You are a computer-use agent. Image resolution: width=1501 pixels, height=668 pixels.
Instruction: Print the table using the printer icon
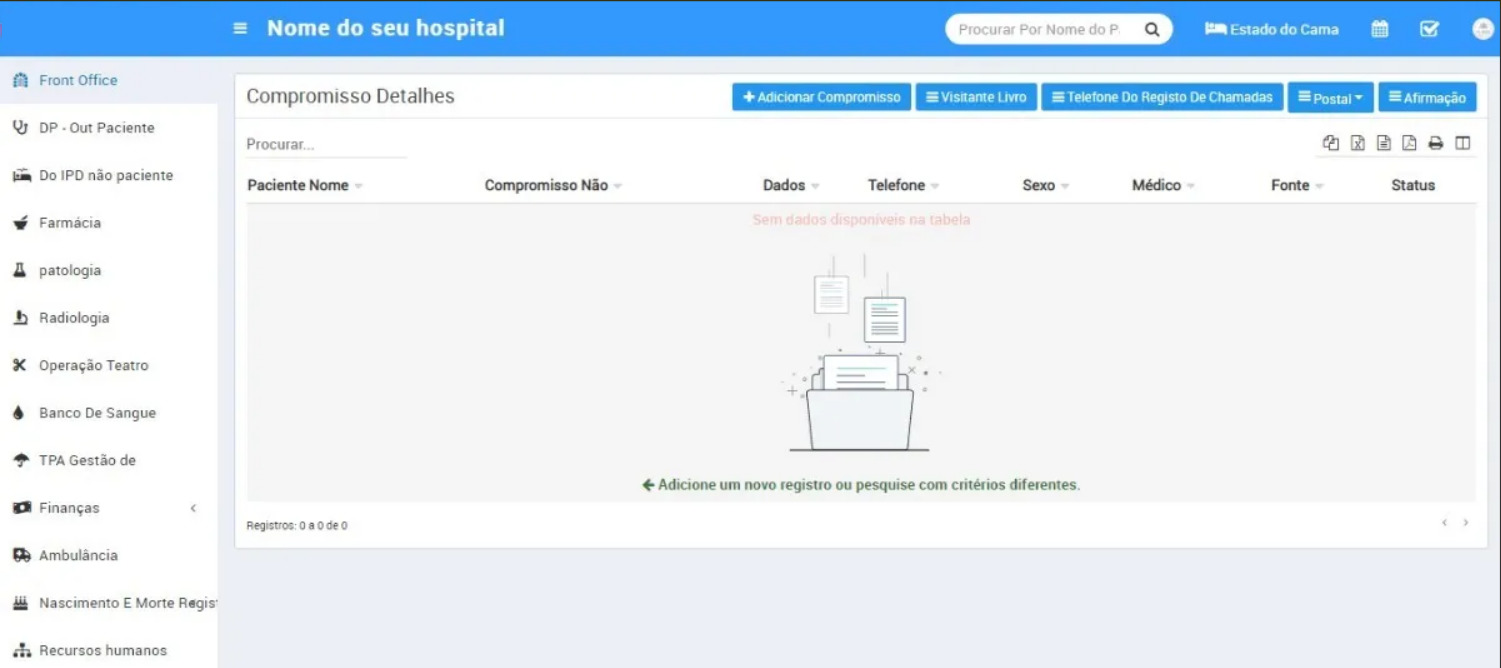coord(1436,143)
